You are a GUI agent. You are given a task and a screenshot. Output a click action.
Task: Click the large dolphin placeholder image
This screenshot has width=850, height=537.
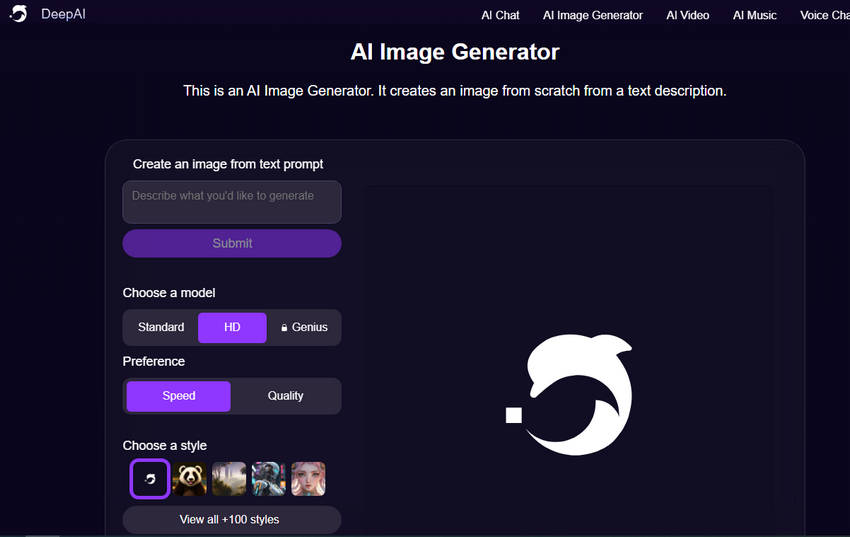point(568,394)
